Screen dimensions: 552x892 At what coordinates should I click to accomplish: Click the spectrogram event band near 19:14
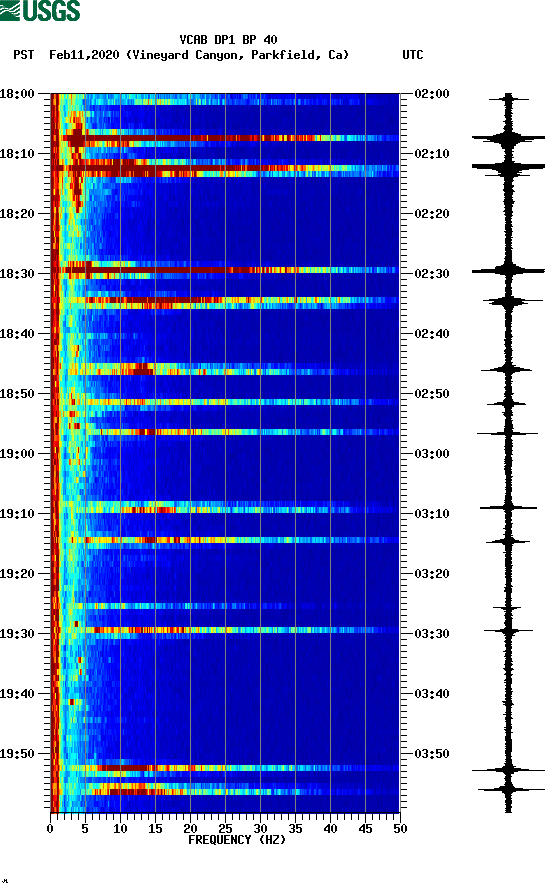(225, 540)
